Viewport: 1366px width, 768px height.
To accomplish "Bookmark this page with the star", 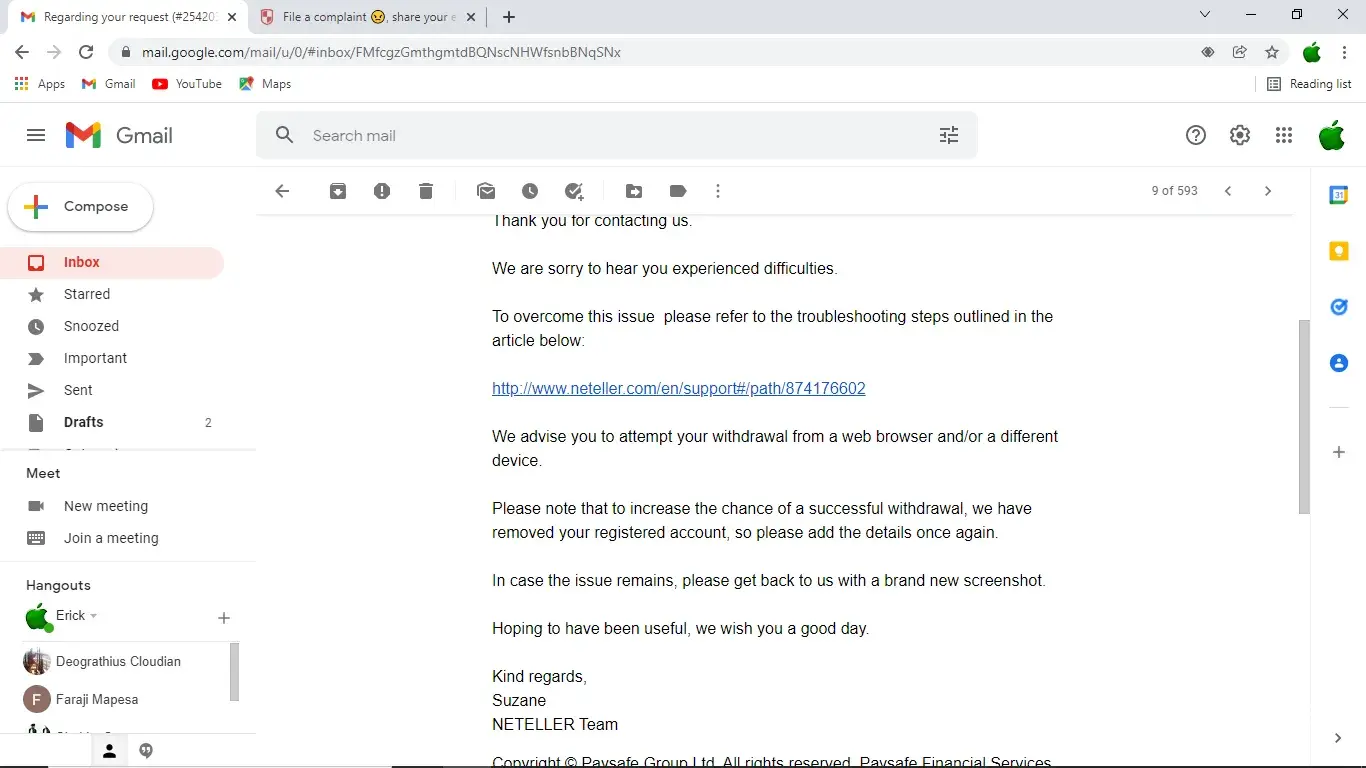I will [x=1272, y=52].
